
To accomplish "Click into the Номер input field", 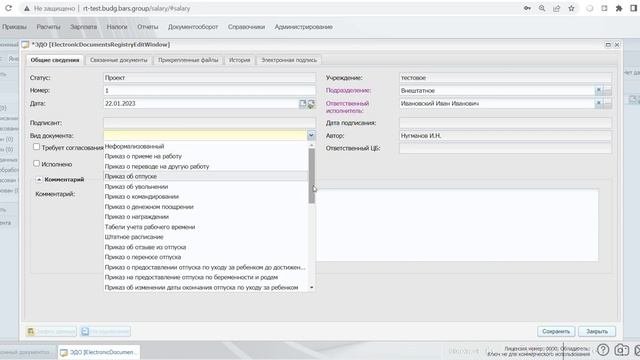I will [x=209, y=91].
